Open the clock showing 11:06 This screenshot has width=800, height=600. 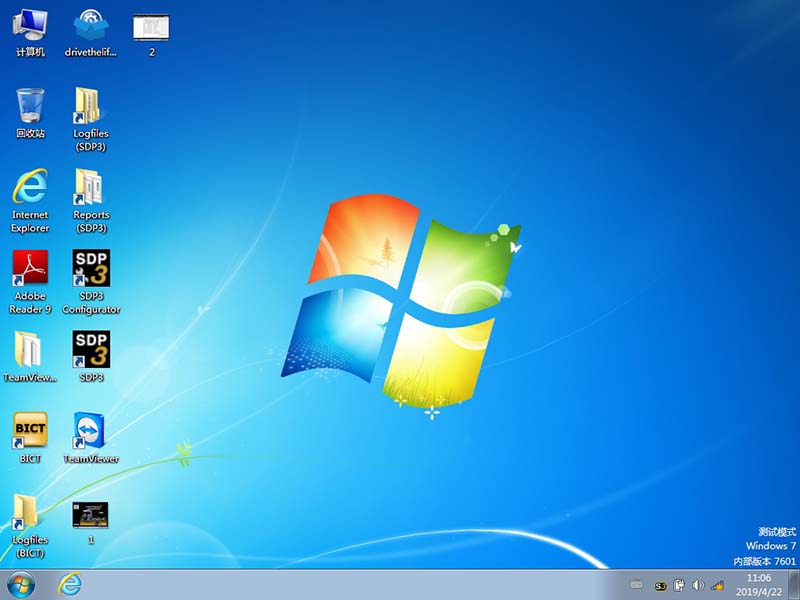click(x=759, y=585)
